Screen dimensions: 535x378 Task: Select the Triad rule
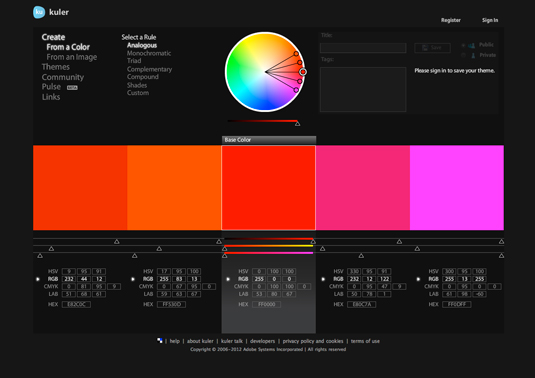point(134,61)
